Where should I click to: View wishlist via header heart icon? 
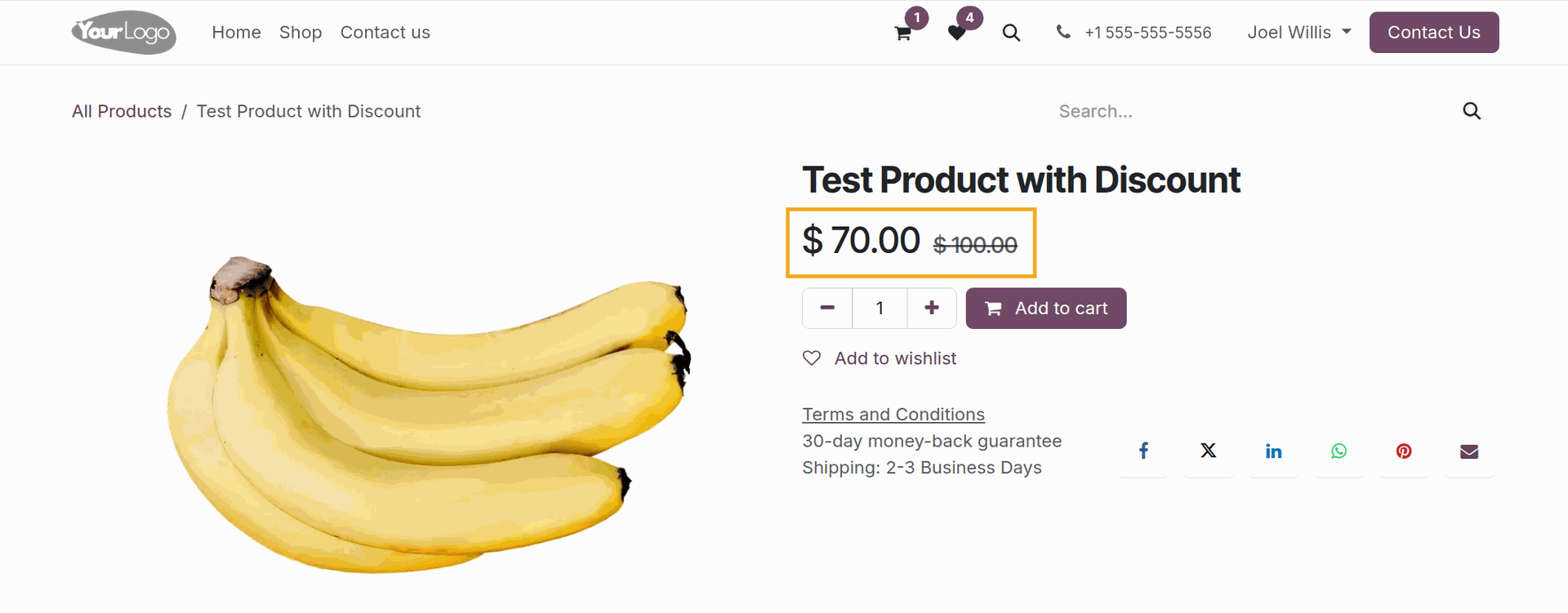click(957, 33)
